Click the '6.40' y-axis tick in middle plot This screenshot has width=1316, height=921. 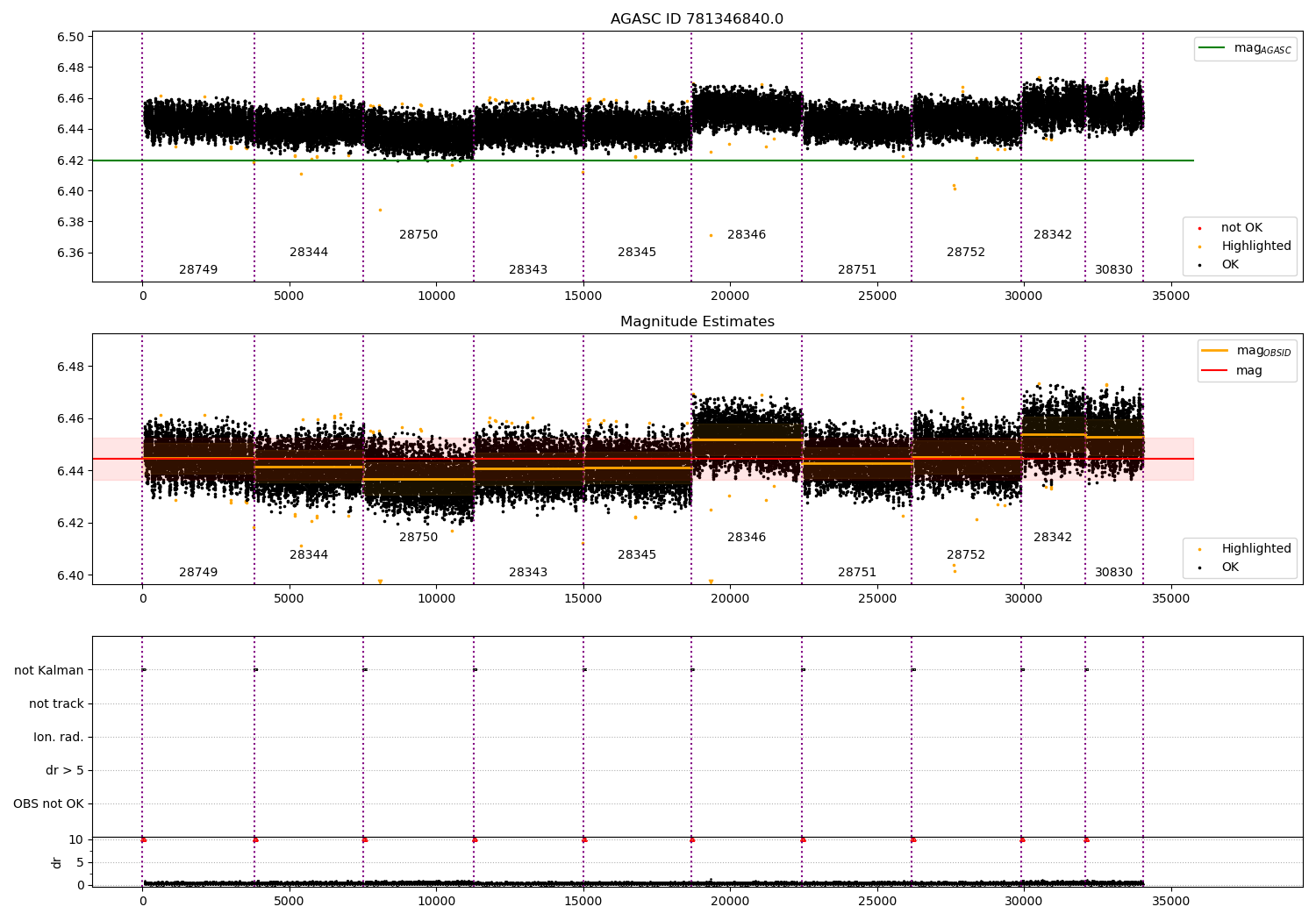pos(72,575)
